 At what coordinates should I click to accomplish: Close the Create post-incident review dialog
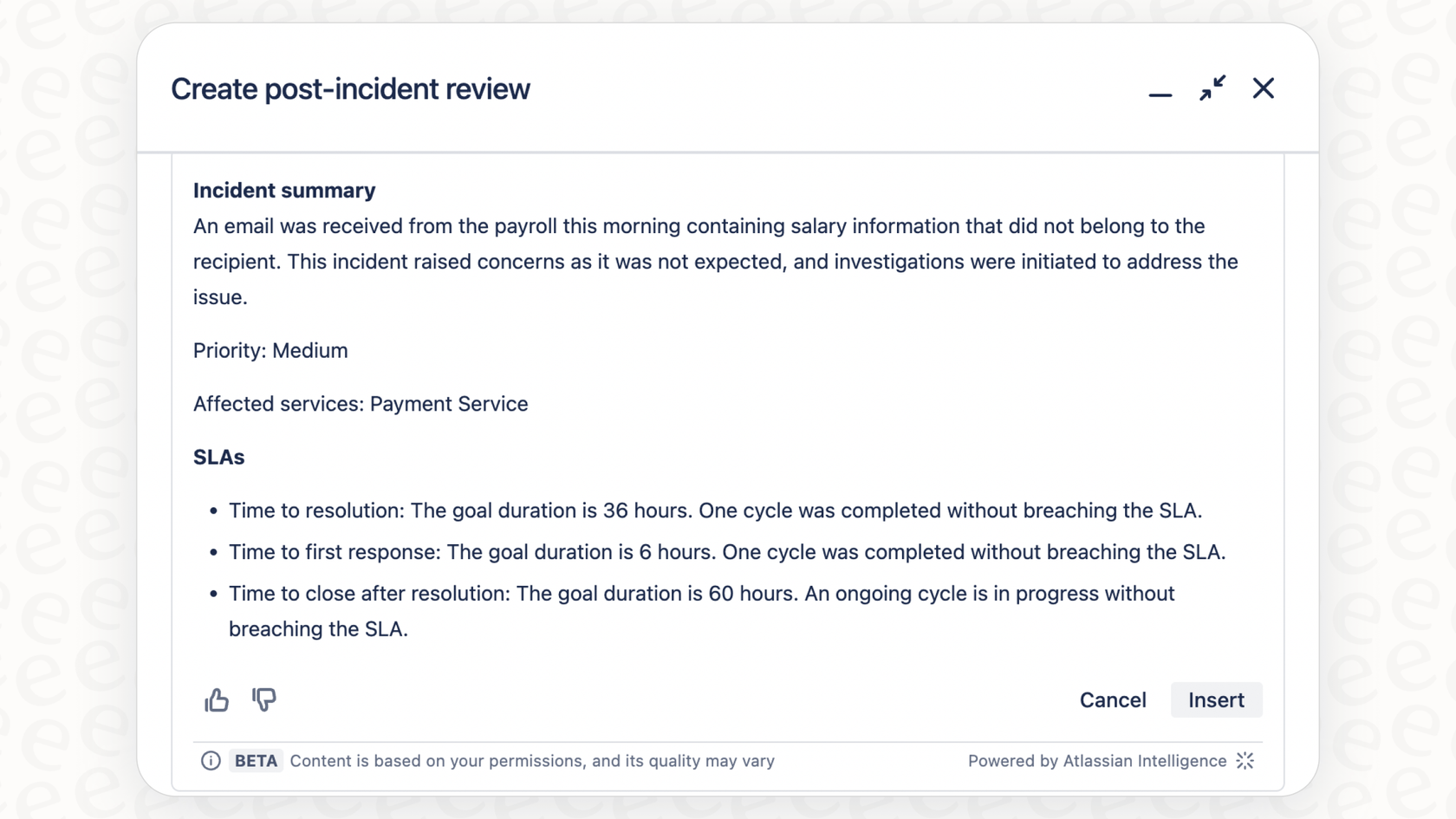point(1264,88)
